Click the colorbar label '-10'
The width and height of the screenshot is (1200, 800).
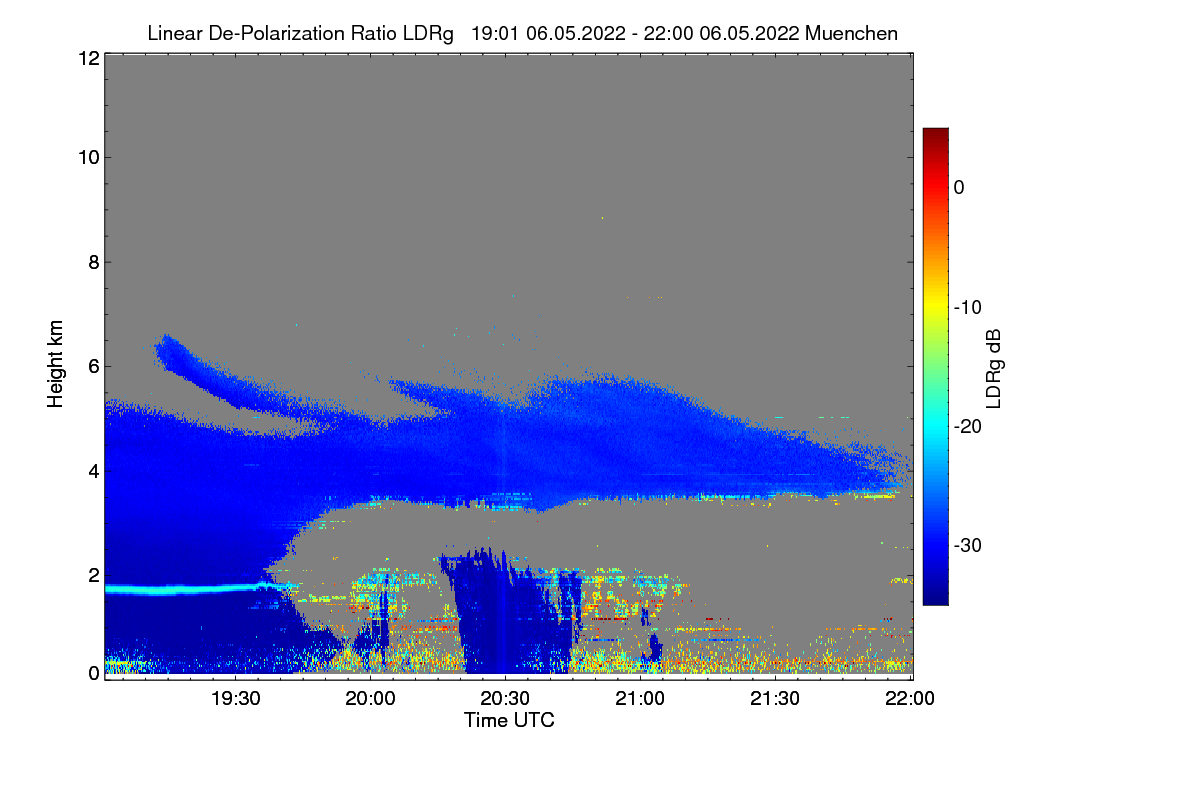968,307
